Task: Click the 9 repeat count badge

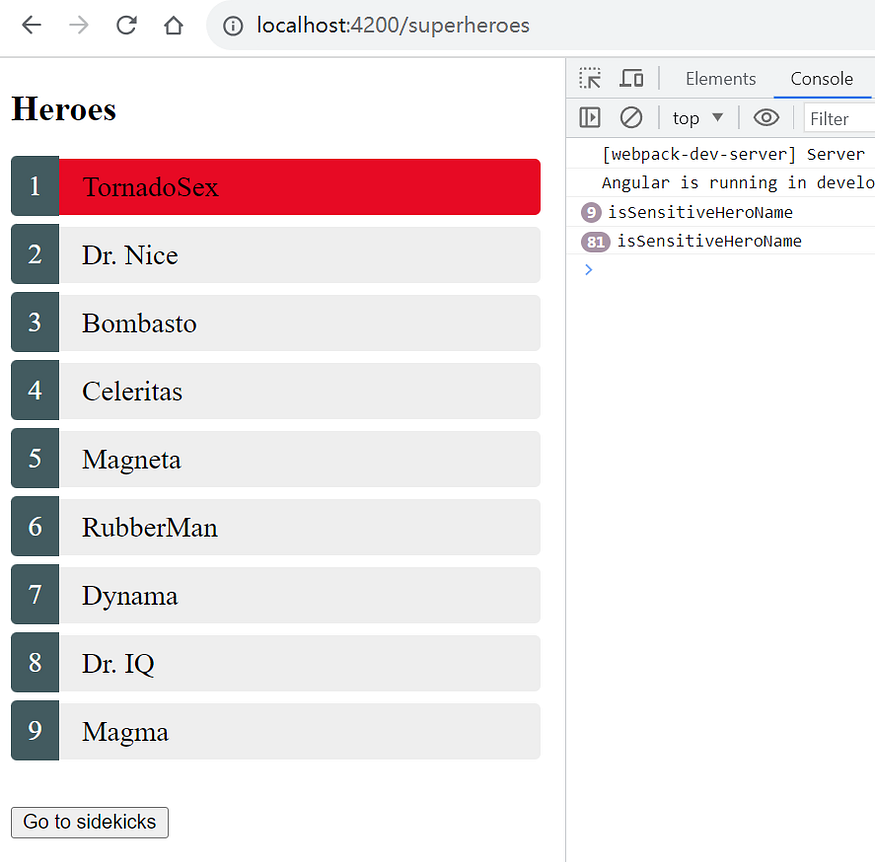Action: pyautogui.click(x=591, y=213)
